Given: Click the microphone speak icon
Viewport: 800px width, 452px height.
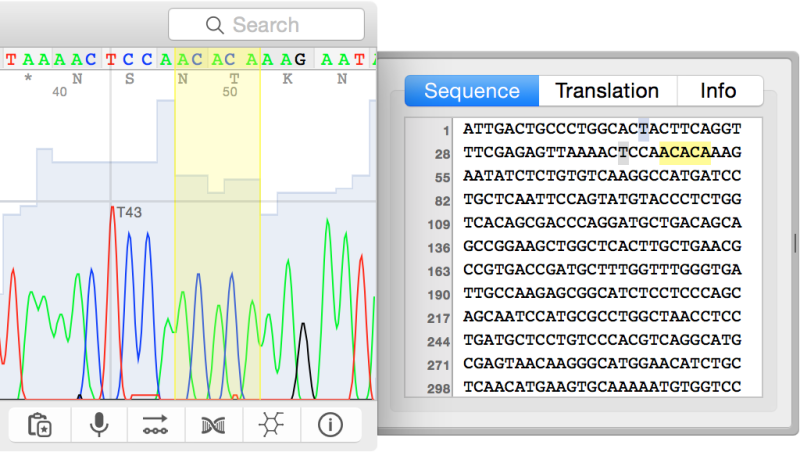Looking at the screenshot, I should (x=99, y=424).
